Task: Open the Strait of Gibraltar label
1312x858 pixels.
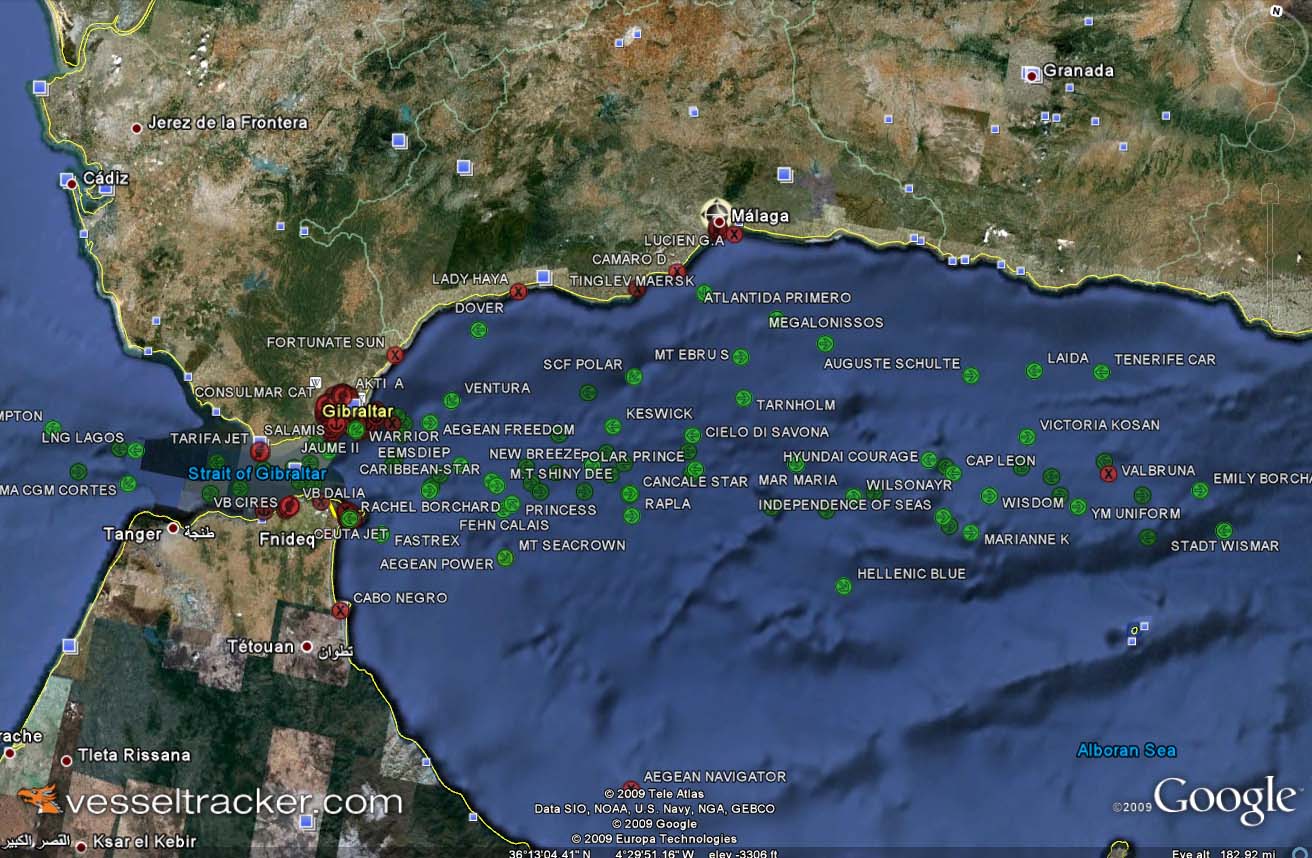Action: (x=258, y=472)
